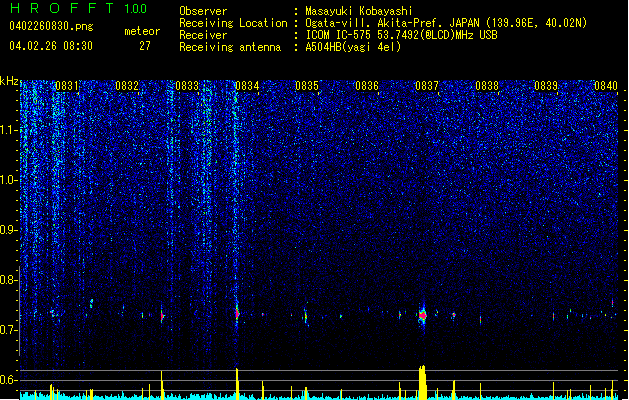Select the filename 0402260830.png
Image resolution: width=629 pixels, height=400 pixels.
pyautogui.click(x=51, y=26)
